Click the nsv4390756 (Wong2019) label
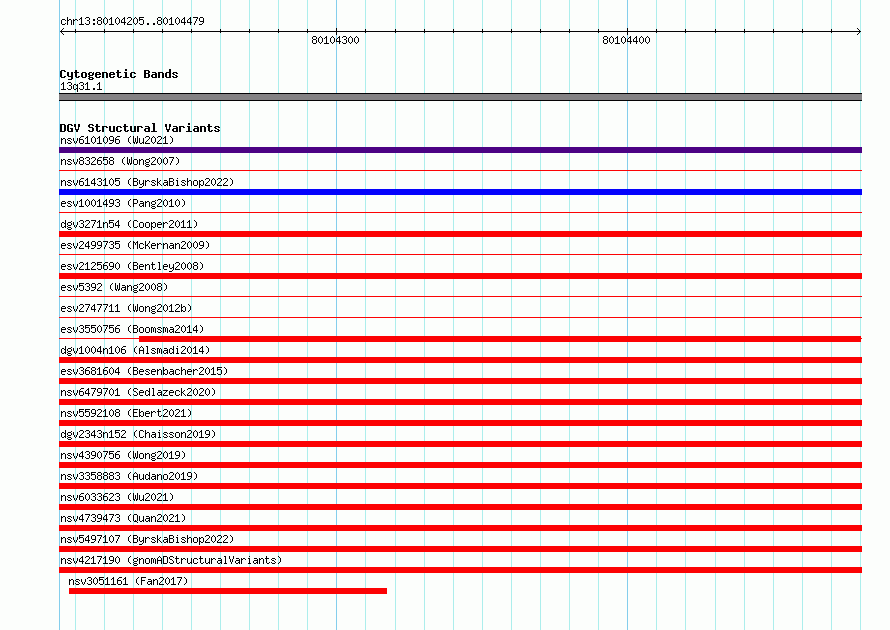This screenshot has height=630, width=890. coord(123,455)
